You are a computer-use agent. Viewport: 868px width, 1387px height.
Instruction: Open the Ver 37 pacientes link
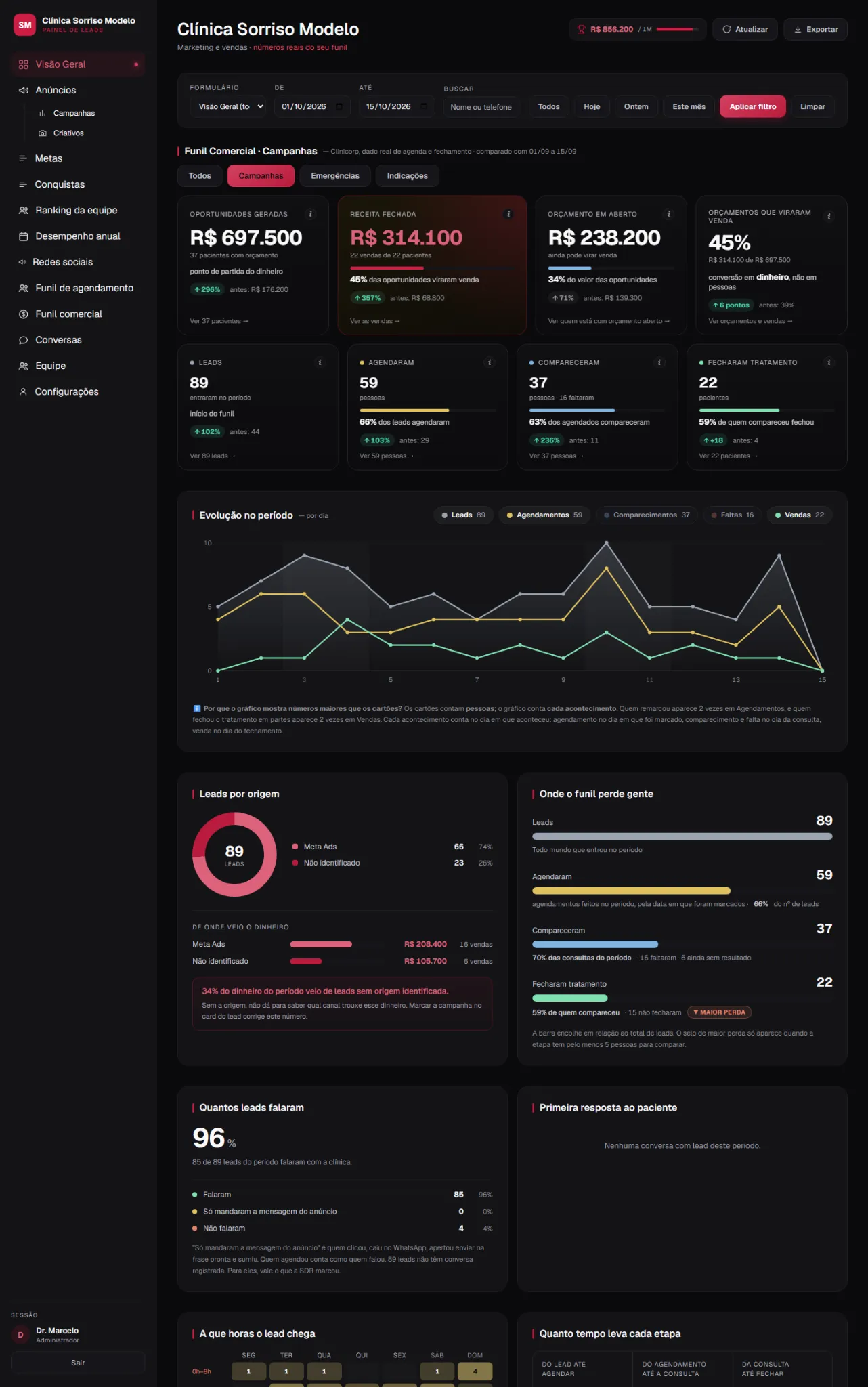[x=219, y=321]
